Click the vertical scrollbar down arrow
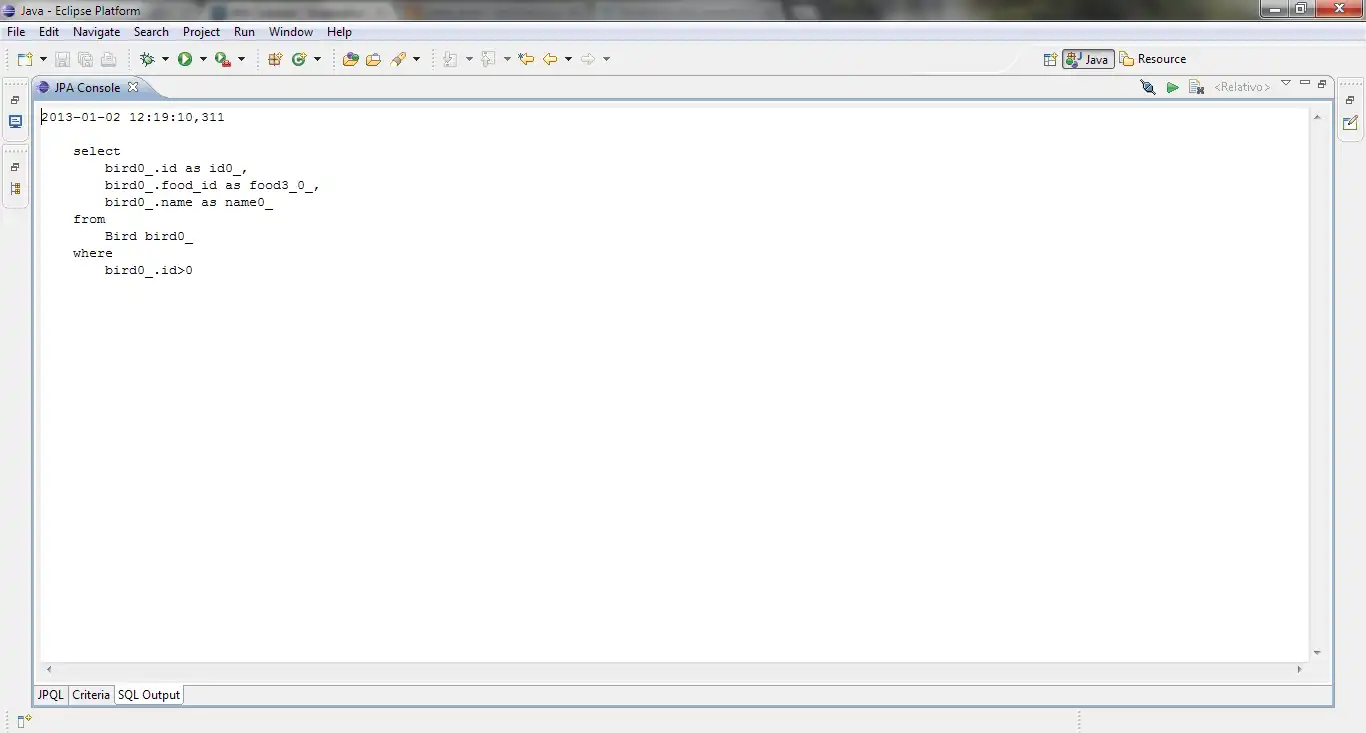 (1317, 653)
